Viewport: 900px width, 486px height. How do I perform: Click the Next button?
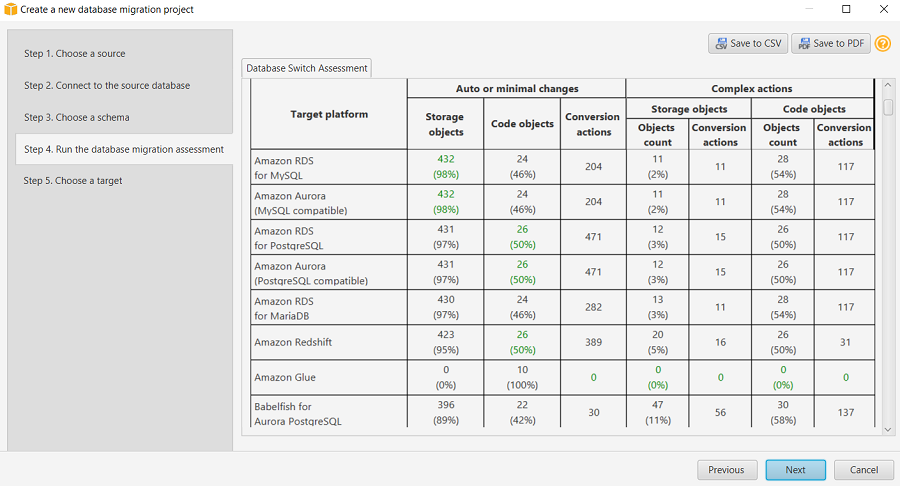(795, 470)
